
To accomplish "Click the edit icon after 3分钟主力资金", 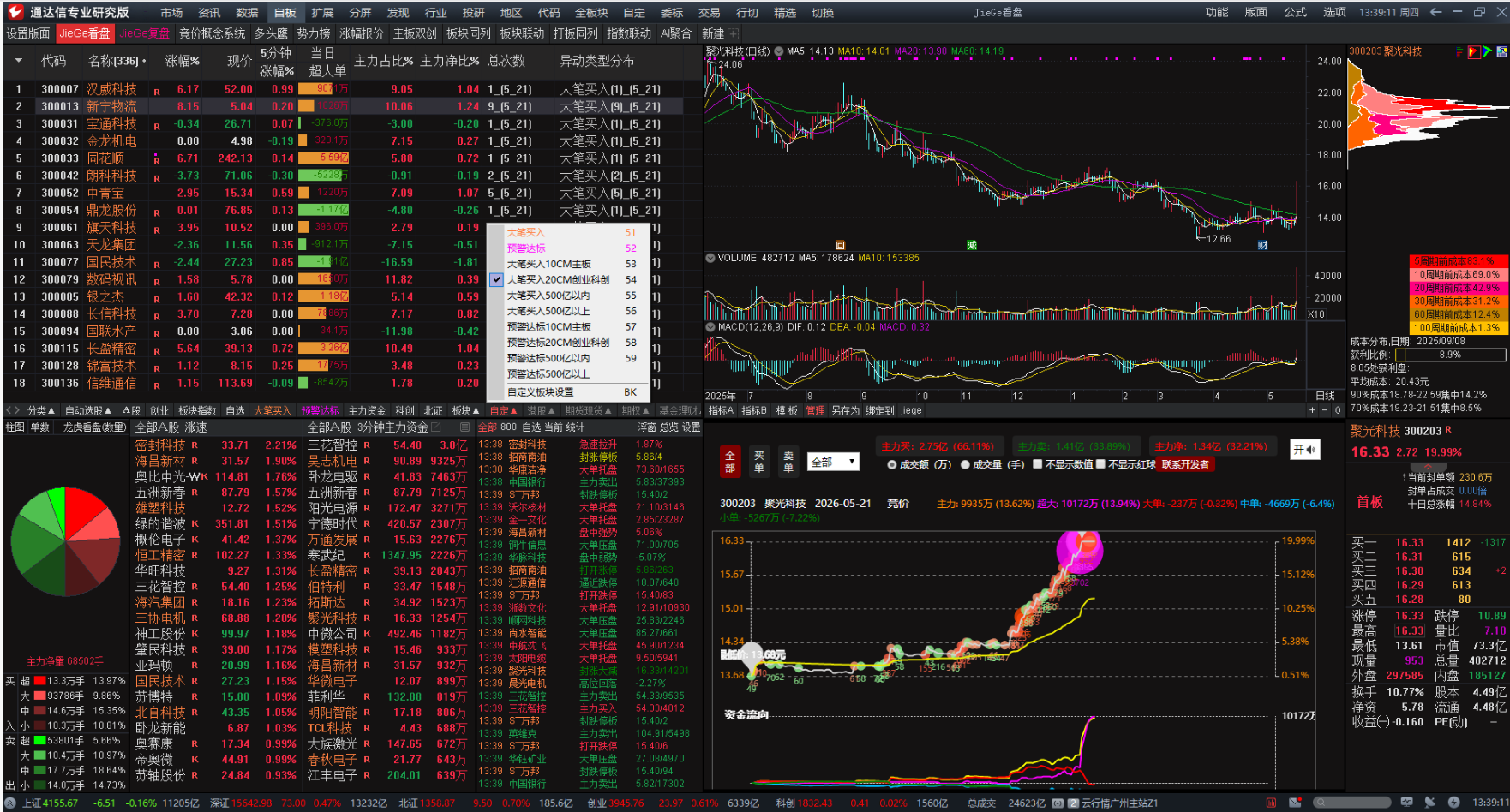I will tap(436, 427).
